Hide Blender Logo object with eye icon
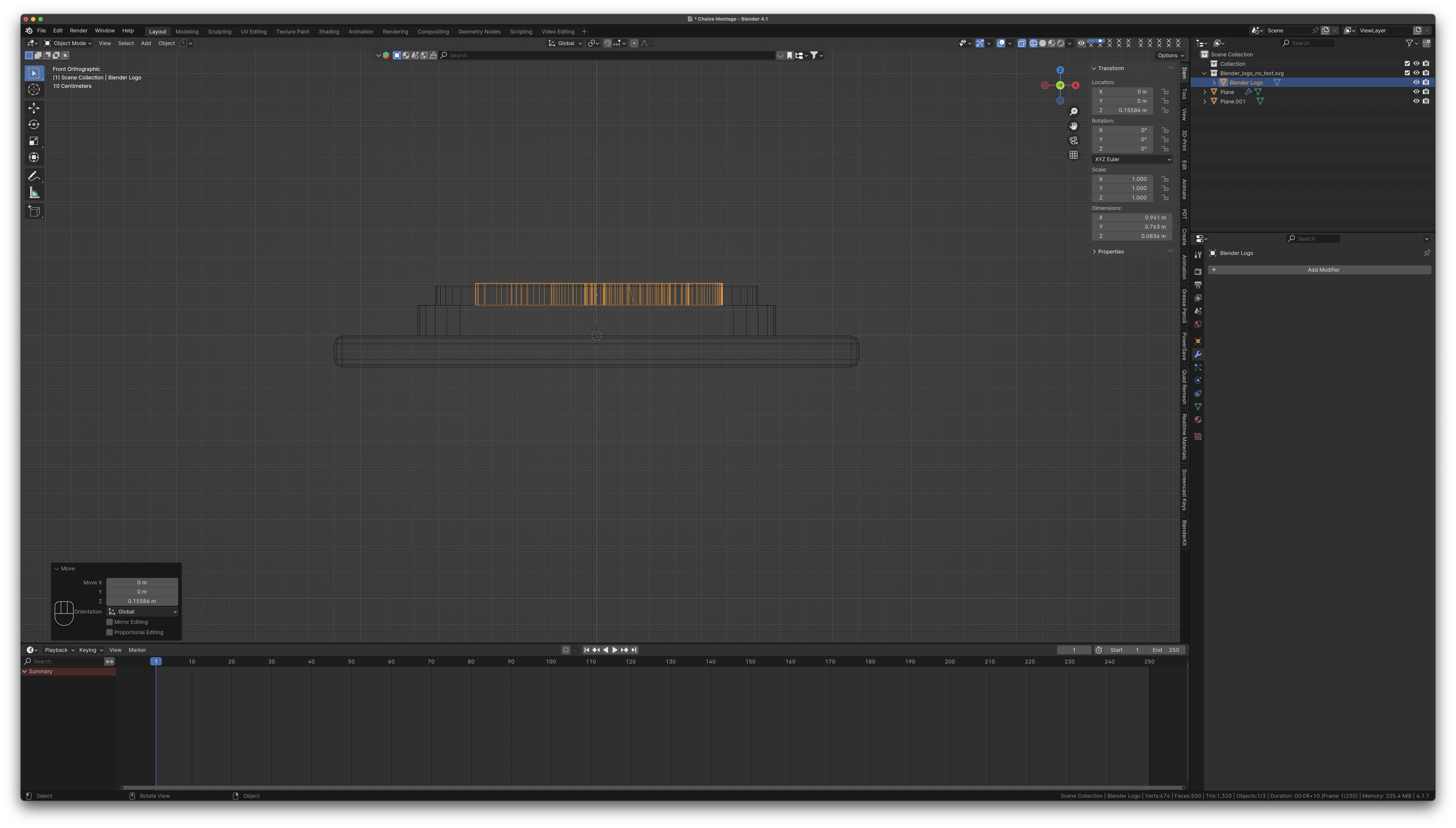The image size is (1456, 828). 1416,83
